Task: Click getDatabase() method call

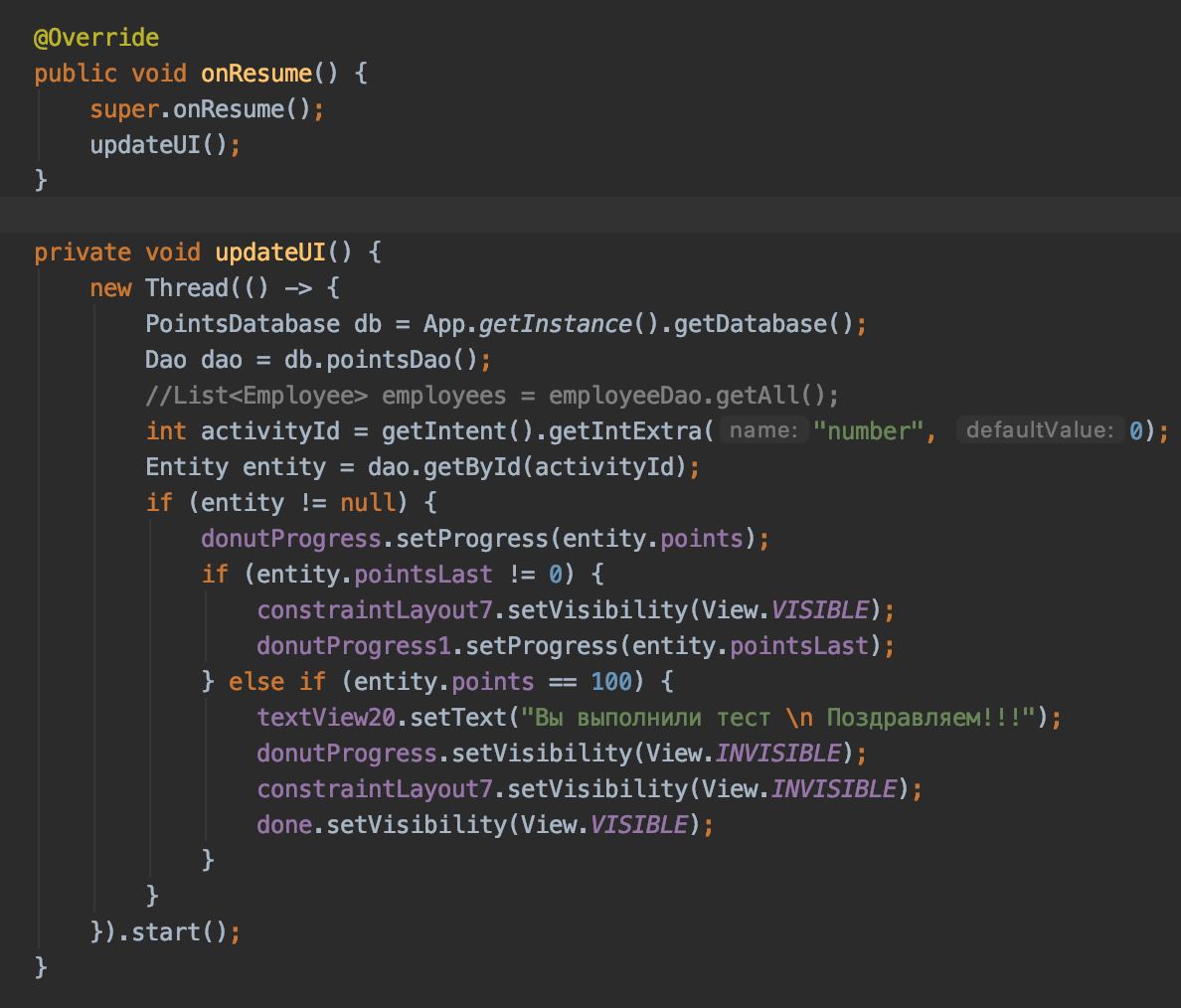Action: pyautogui.click(x=763, y=324)
